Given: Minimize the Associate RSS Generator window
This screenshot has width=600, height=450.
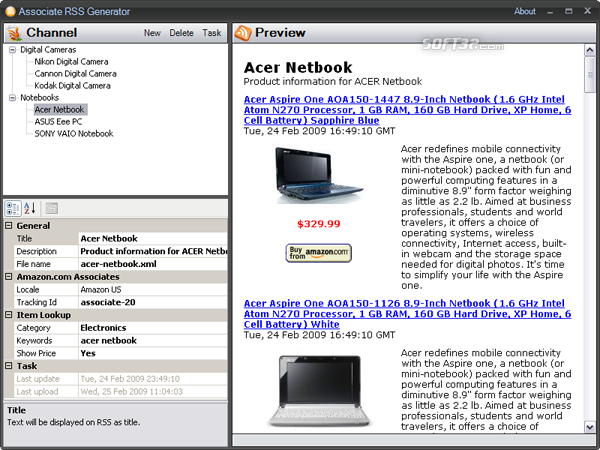Looking at the screenshot, I should 550,11.
